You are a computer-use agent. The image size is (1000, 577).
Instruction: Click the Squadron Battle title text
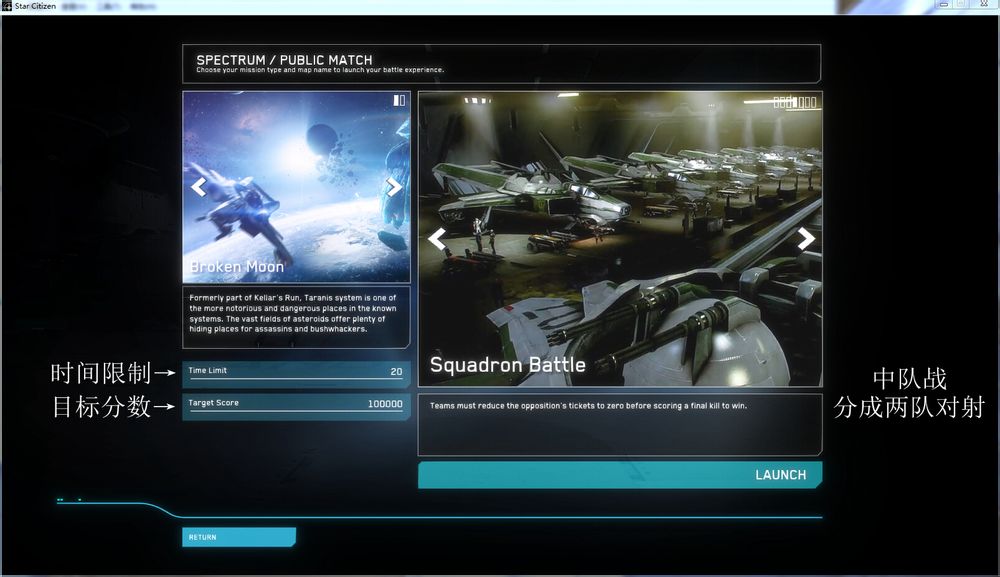508,365
